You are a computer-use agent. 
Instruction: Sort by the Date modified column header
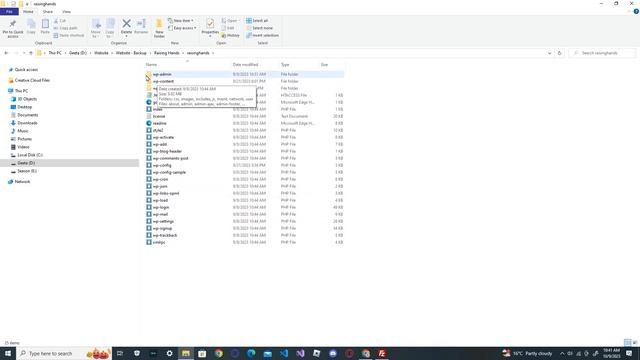(245, 64)
